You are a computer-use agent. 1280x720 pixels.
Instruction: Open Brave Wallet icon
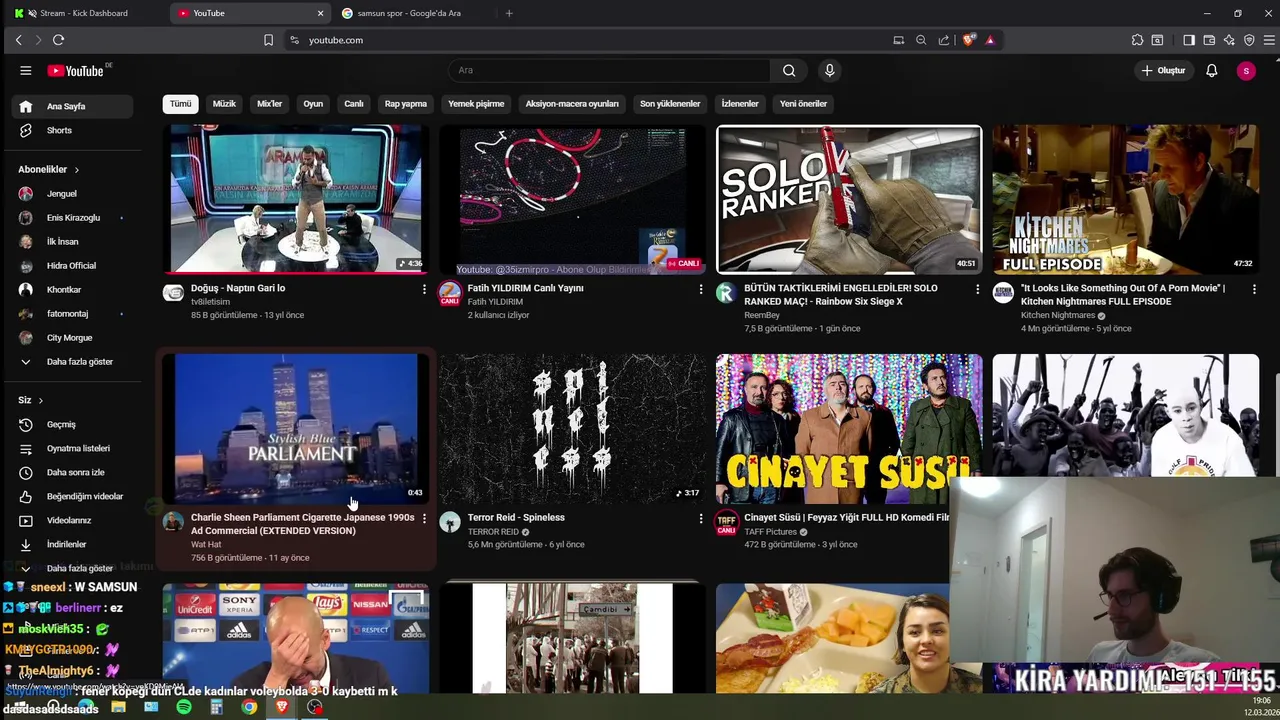(1209, 40)
